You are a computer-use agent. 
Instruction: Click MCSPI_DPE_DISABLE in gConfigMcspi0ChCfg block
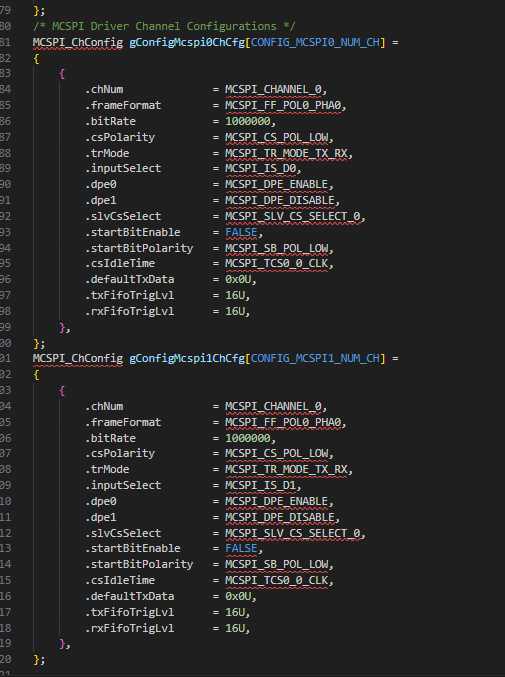point(280,200)
